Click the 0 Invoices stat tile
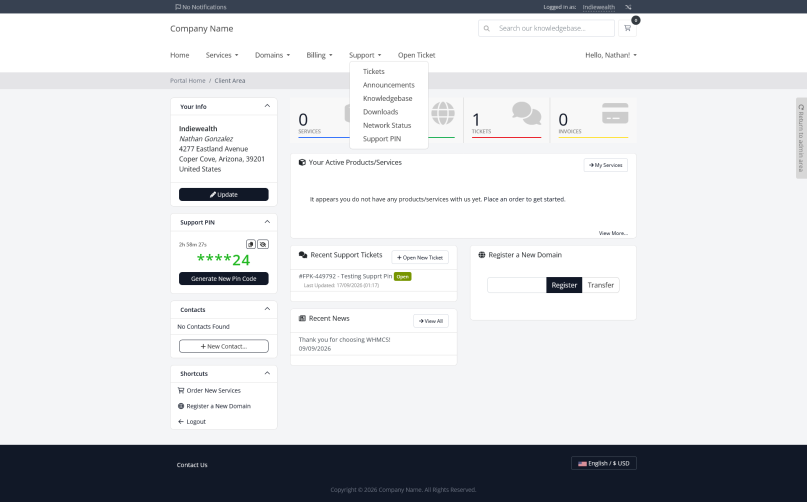Viewport: 807px width, 502px height. 593,119
